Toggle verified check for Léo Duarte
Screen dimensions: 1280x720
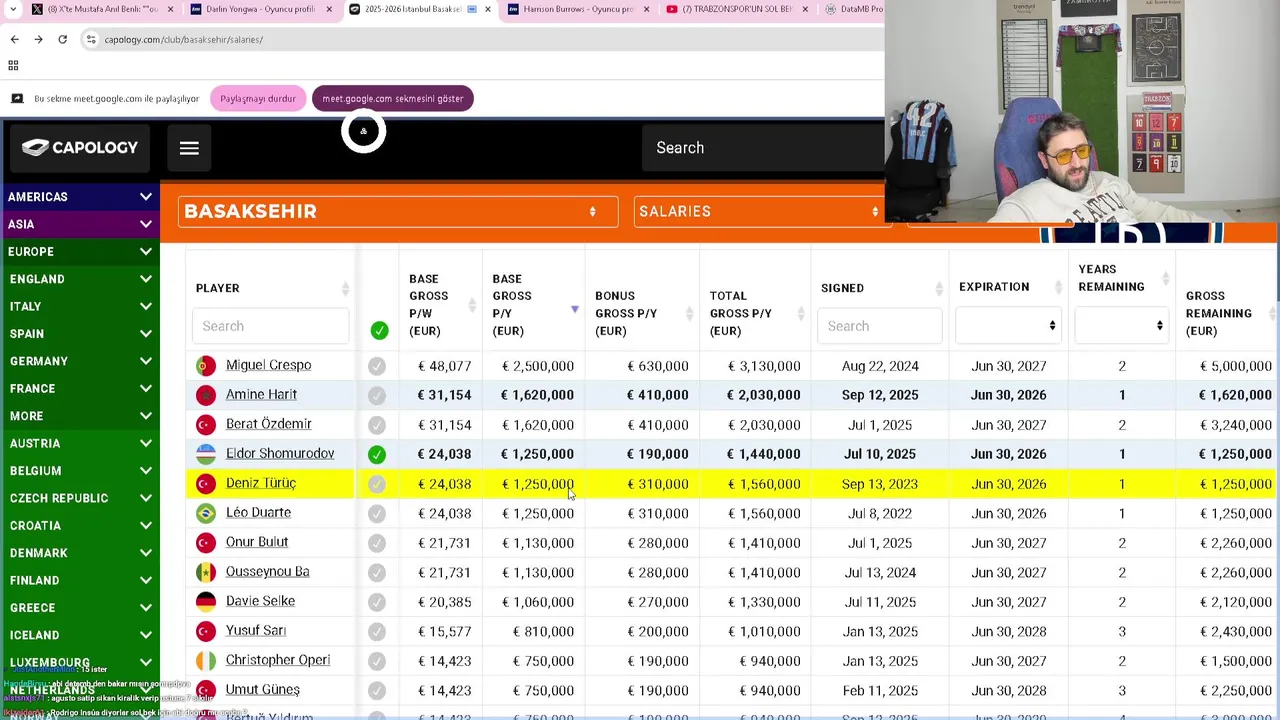[377, 514]
